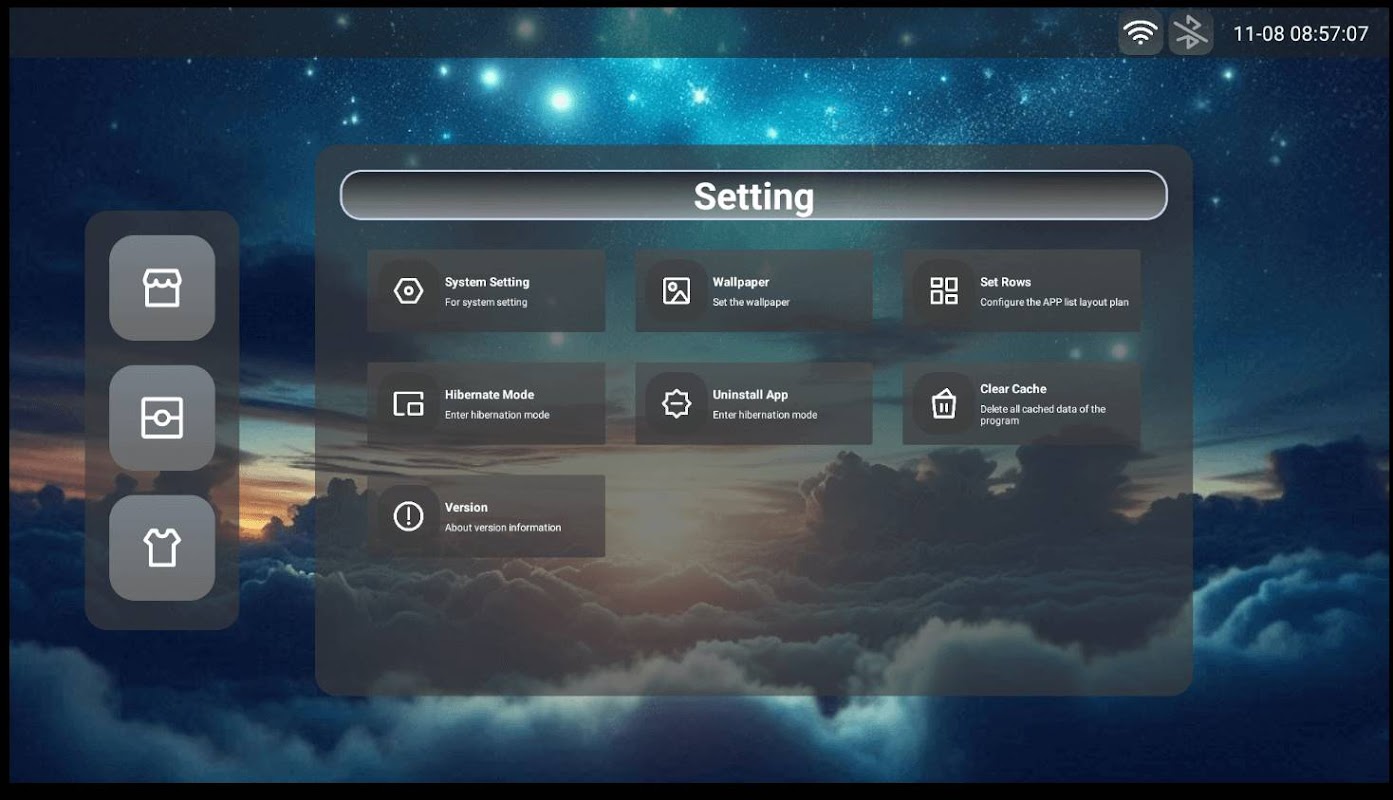Click the Bluetooth disabled icon
This screenshot has width=1393, height=800.
pos(1190,33)
